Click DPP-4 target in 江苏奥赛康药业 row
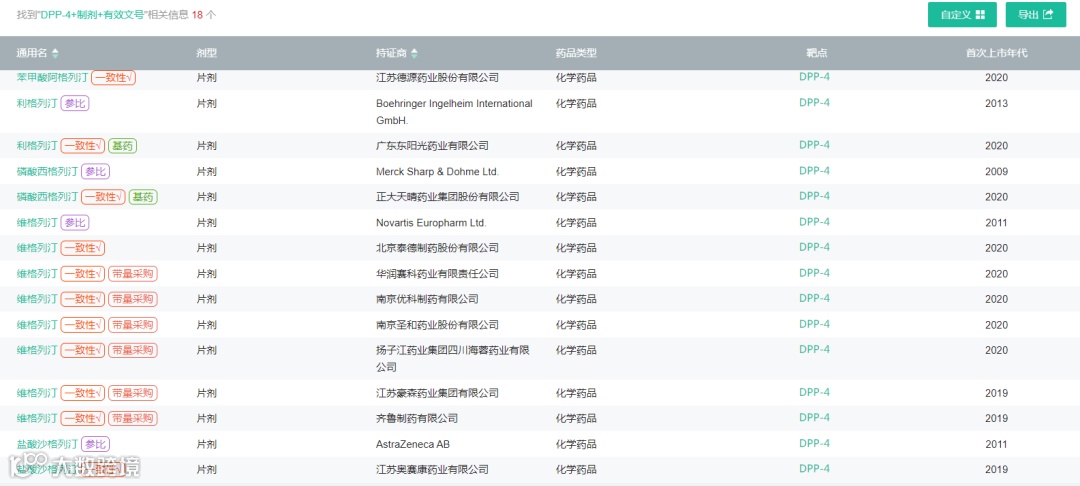 pos(814,468)
